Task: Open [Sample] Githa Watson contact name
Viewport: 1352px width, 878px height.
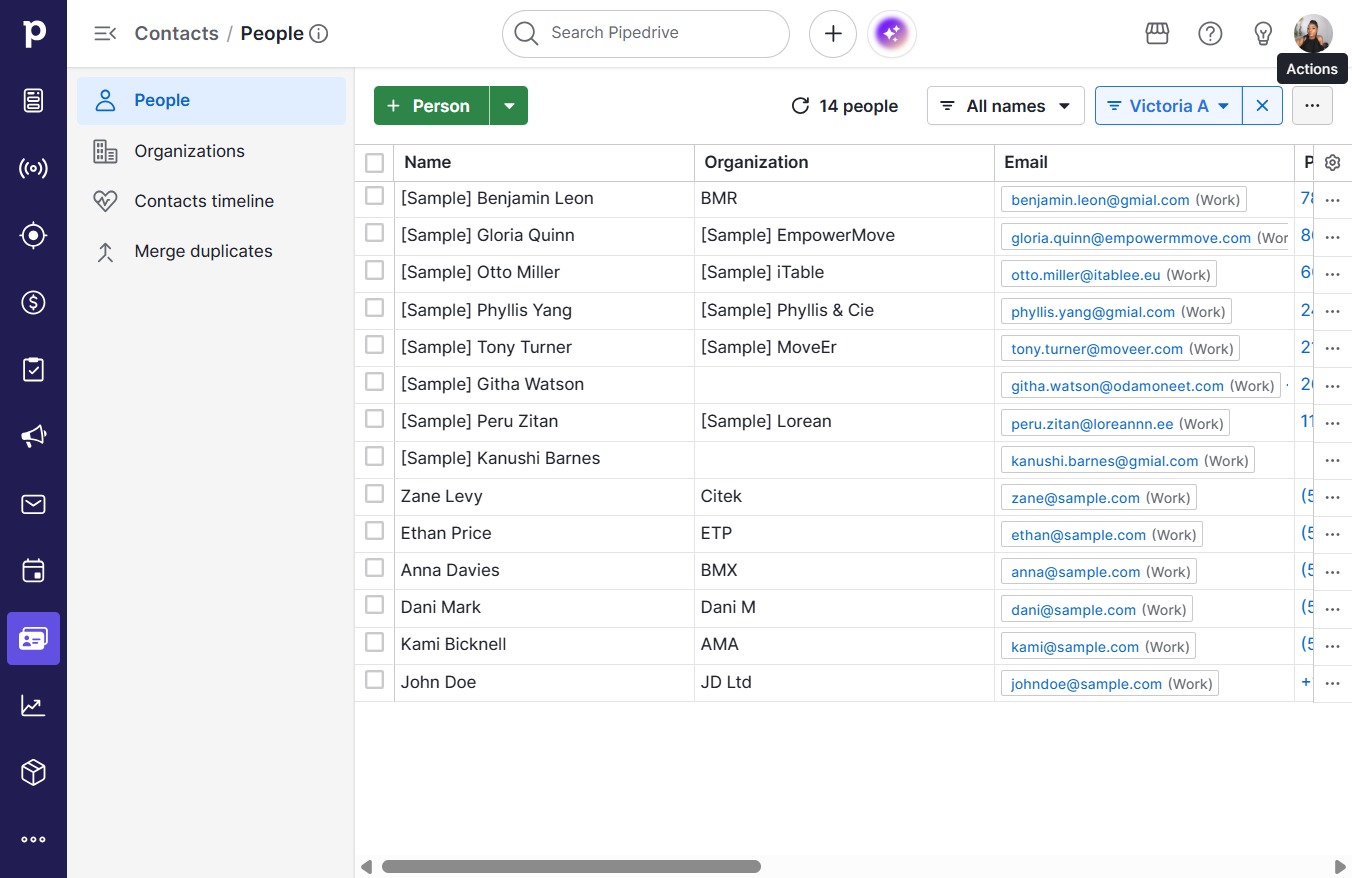Action: (x=492, y=384)
